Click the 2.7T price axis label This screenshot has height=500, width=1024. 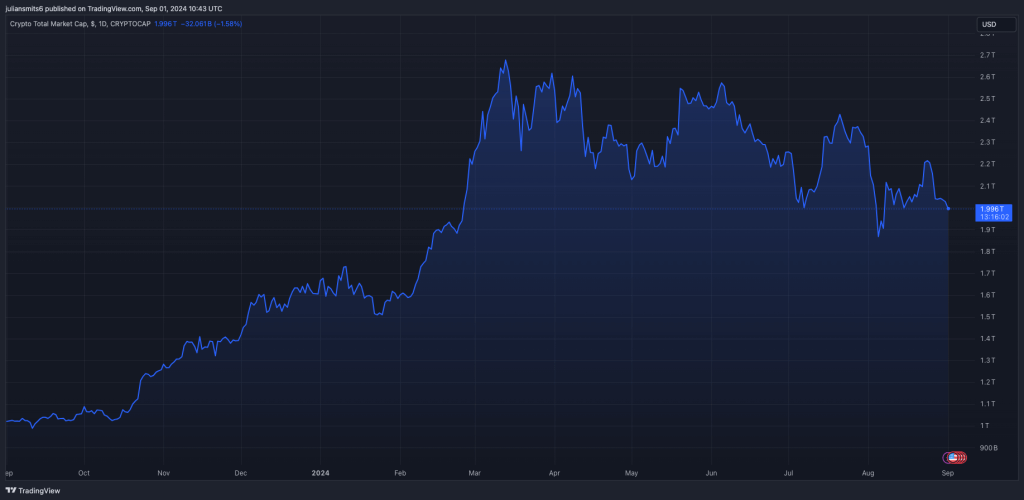click(986, 55)
